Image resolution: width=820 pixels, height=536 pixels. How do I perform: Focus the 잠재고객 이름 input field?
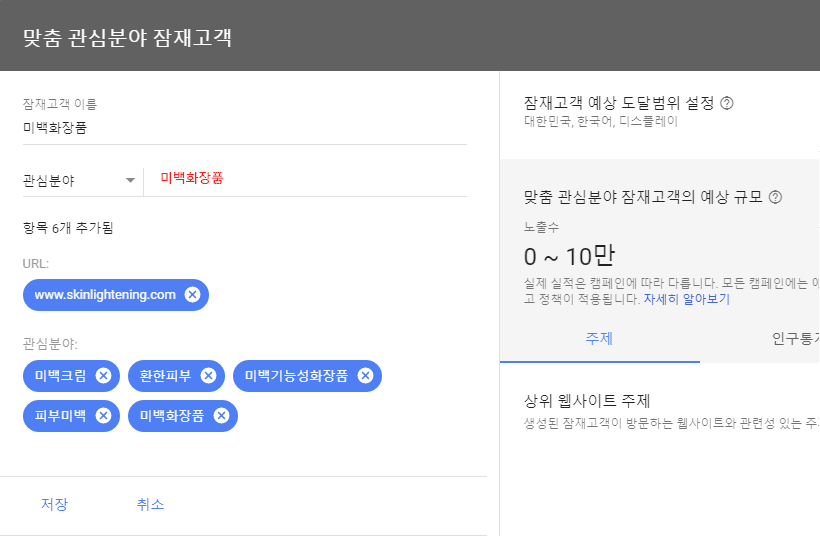(244, 128)
